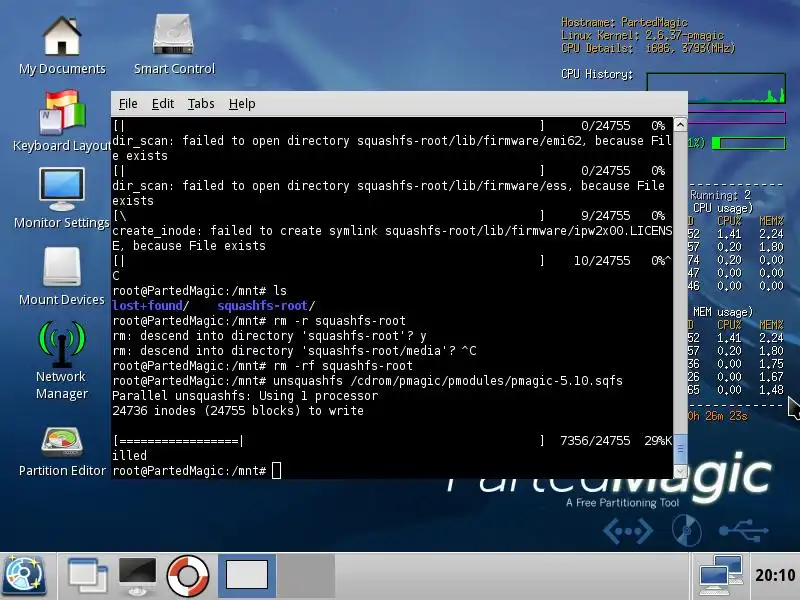Click the lifebuoy help icon in taskbar
Screen dimensions: 800x600
[x=188, y=577]
